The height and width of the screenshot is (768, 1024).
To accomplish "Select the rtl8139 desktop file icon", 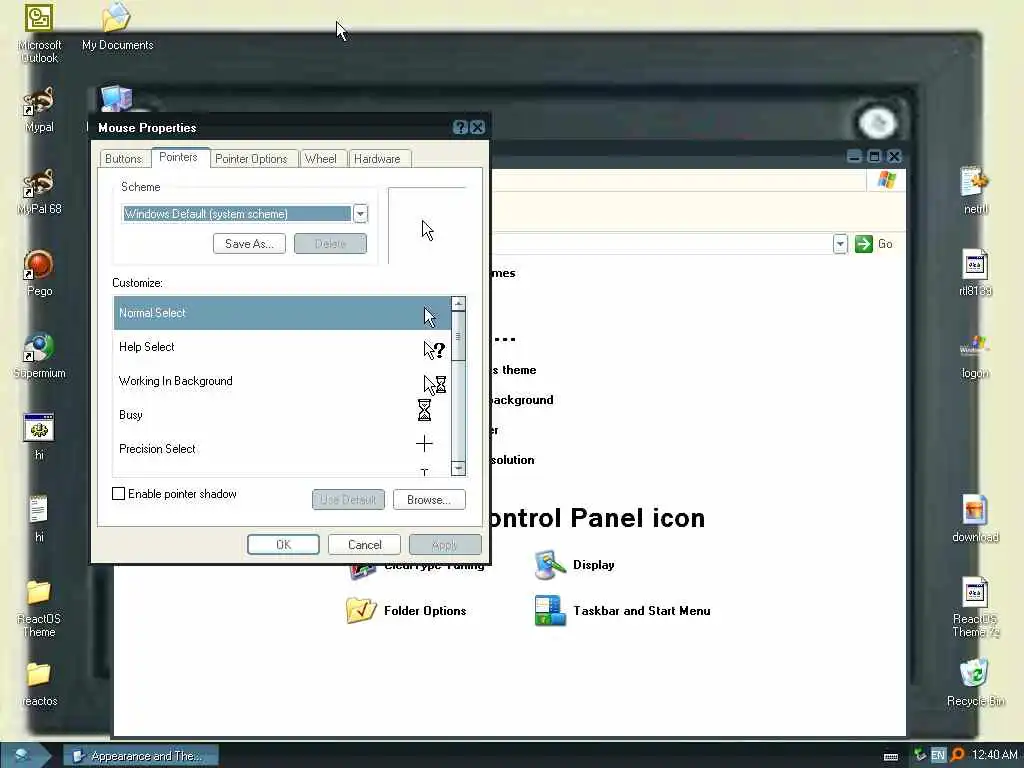I will click(975, 273).
